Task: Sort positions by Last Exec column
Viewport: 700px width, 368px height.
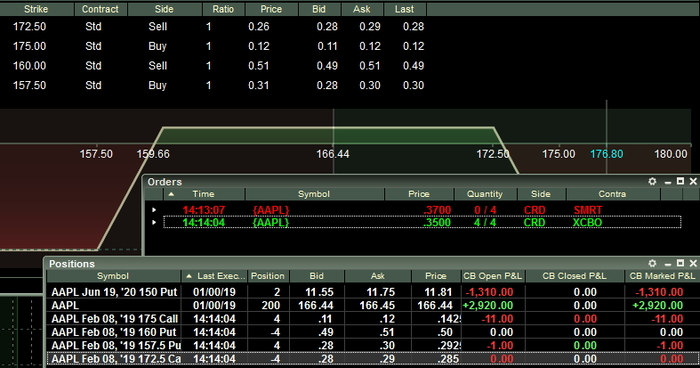Action: [215, 276]
